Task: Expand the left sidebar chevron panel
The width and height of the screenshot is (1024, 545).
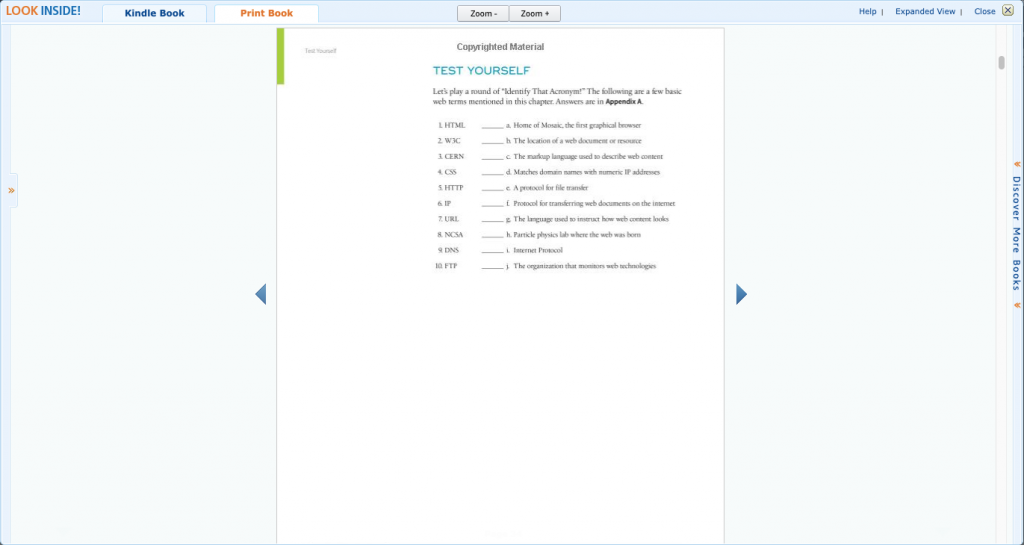Action: pos(11,190)
